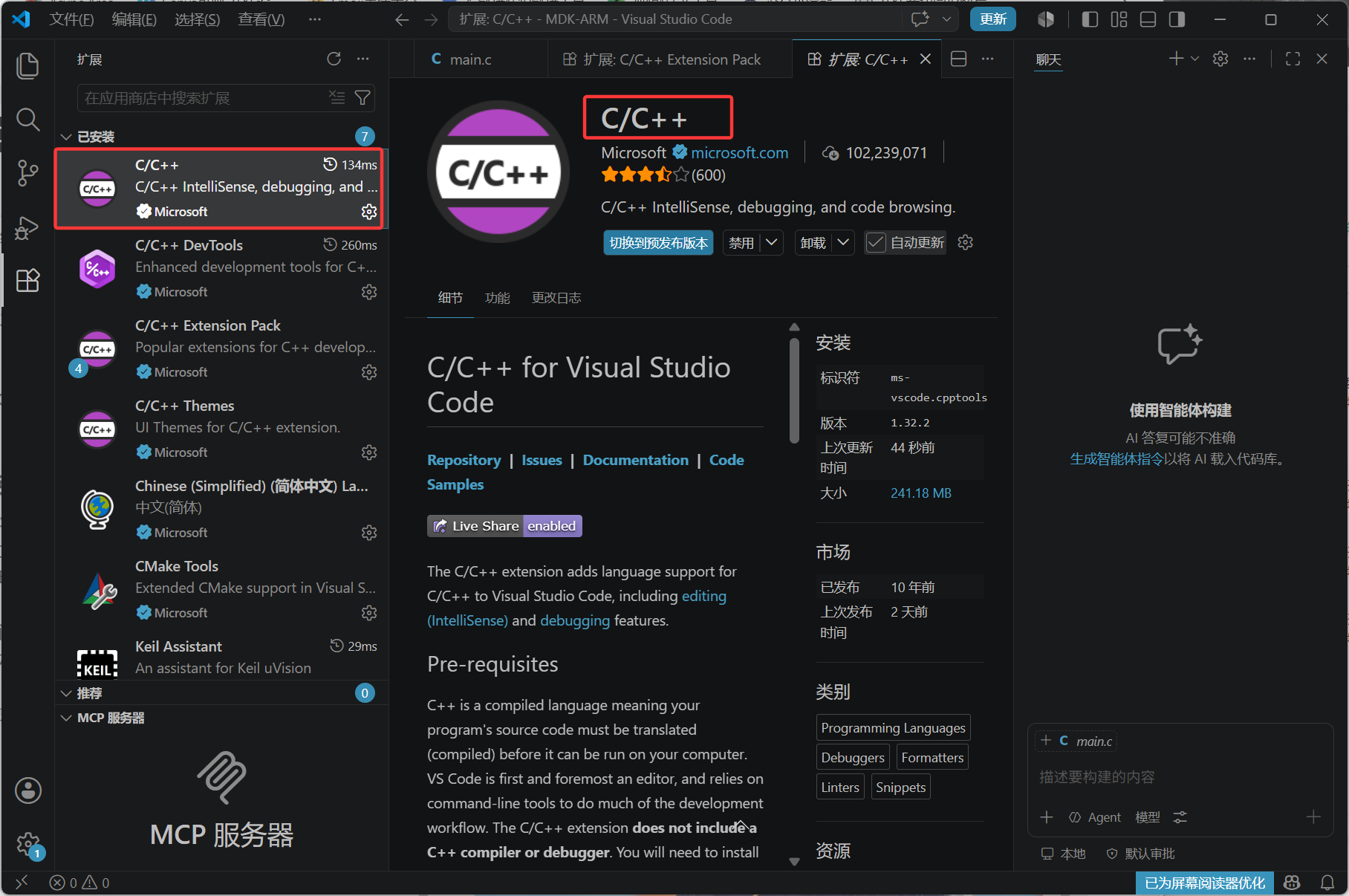Open the 卸载 dropdown arrow

[843, 242]
